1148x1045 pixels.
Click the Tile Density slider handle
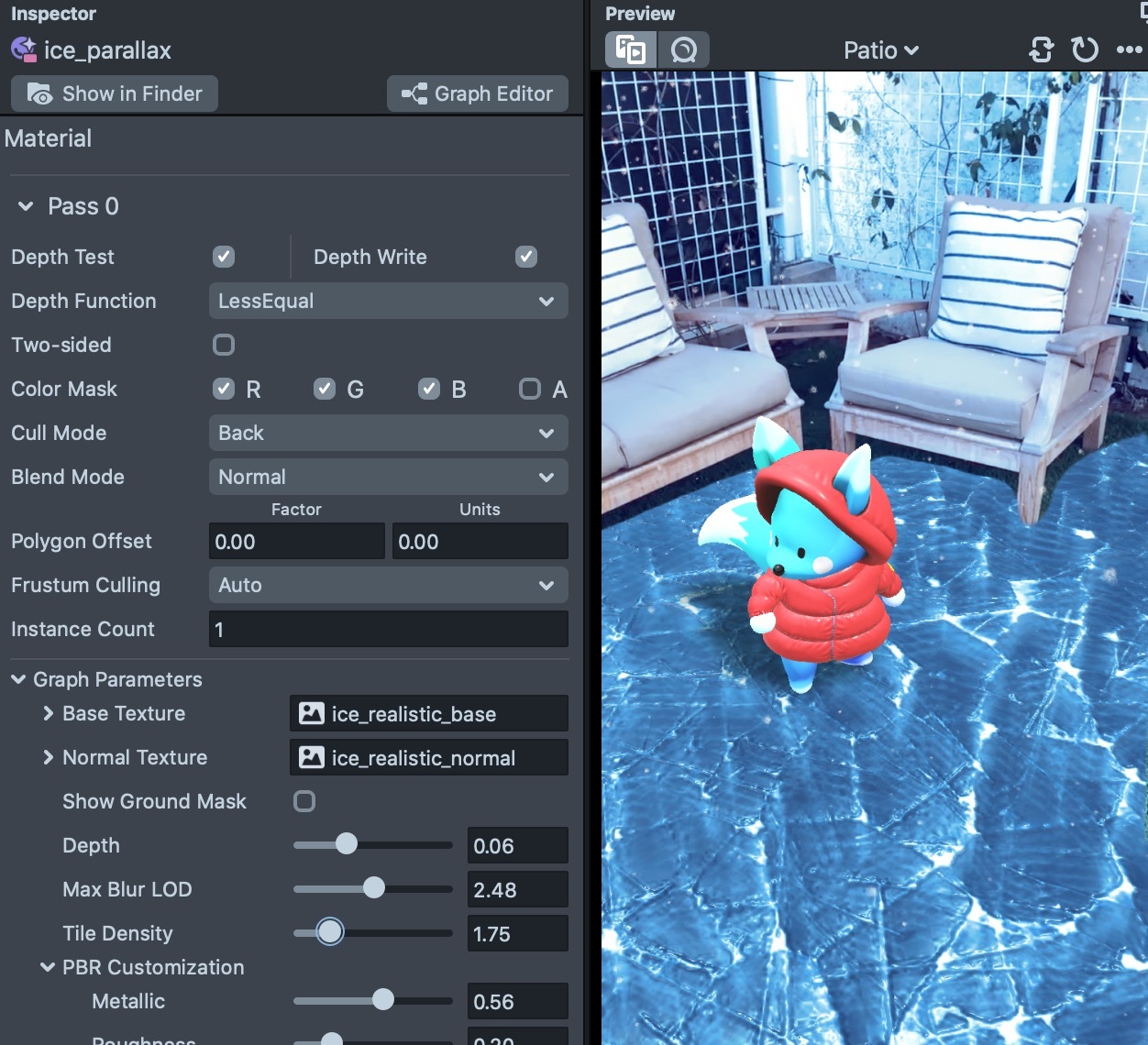click(x=330, y=932)
